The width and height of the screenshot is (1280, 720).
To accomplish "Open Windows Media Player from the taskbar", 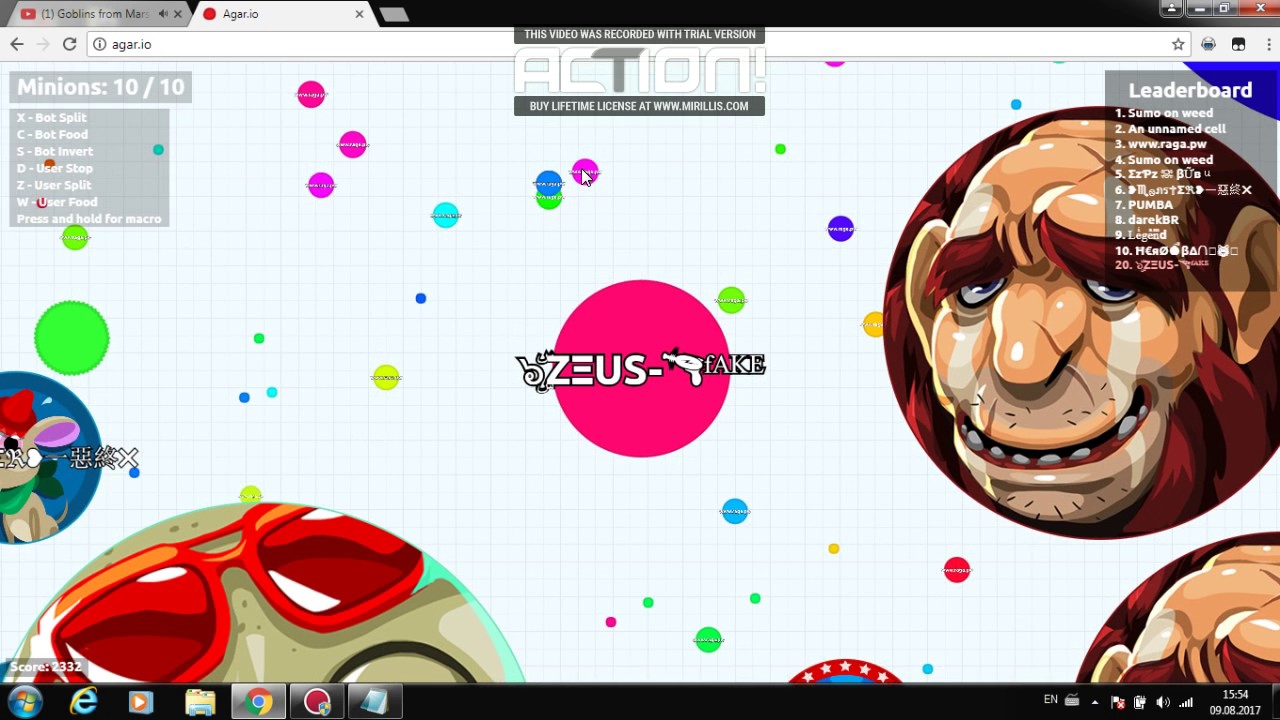I will click(x=140, y=702).
